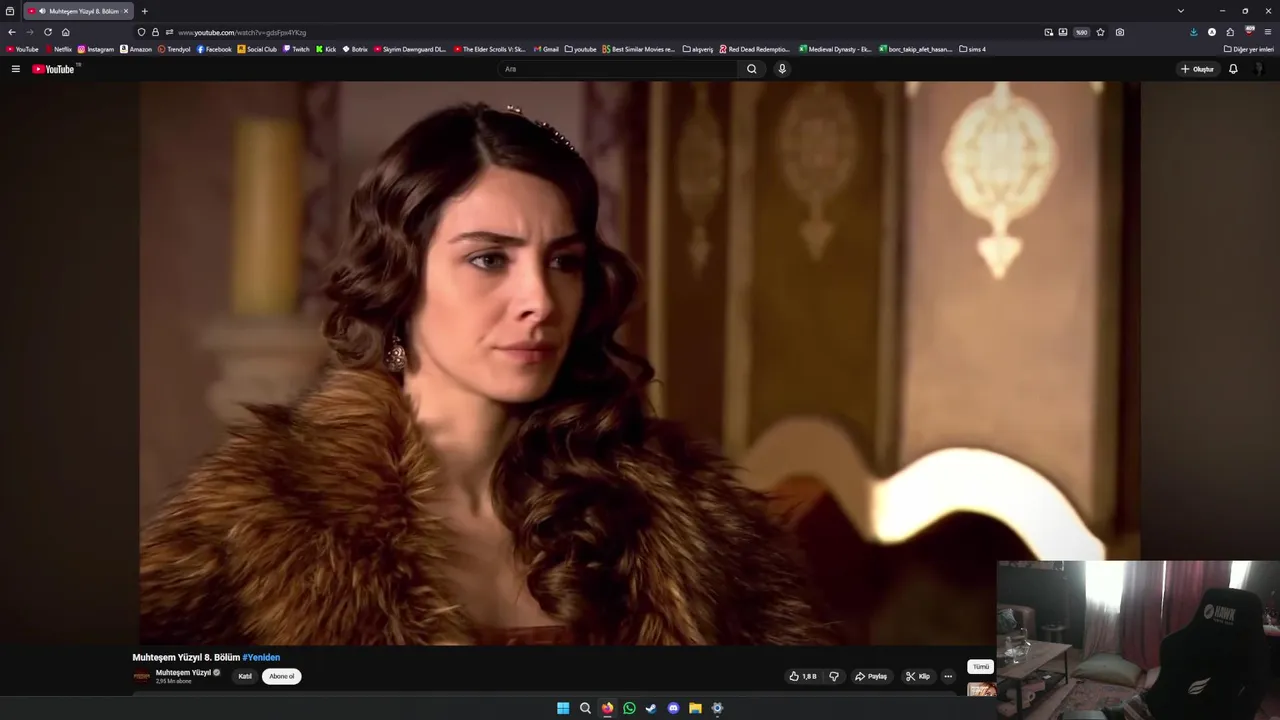Open the Trendyol bookmark

pyautogui.click(x=174, y=49)
